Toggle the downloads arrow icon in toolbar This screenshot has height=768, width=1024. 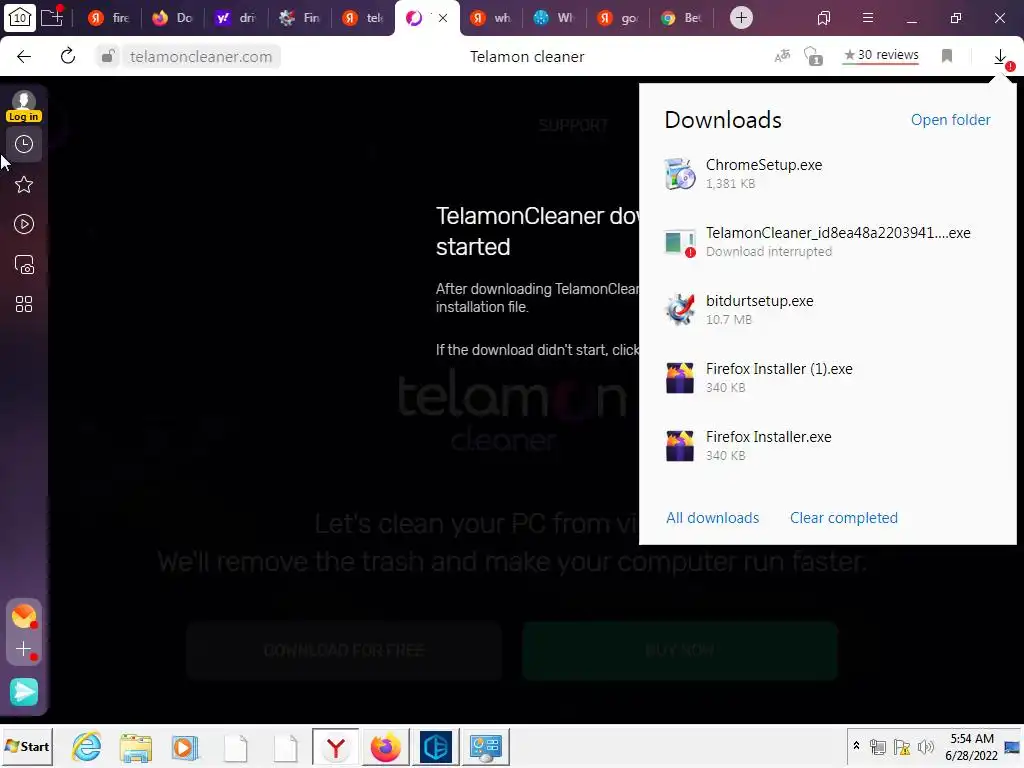(x=1000, y=57)
